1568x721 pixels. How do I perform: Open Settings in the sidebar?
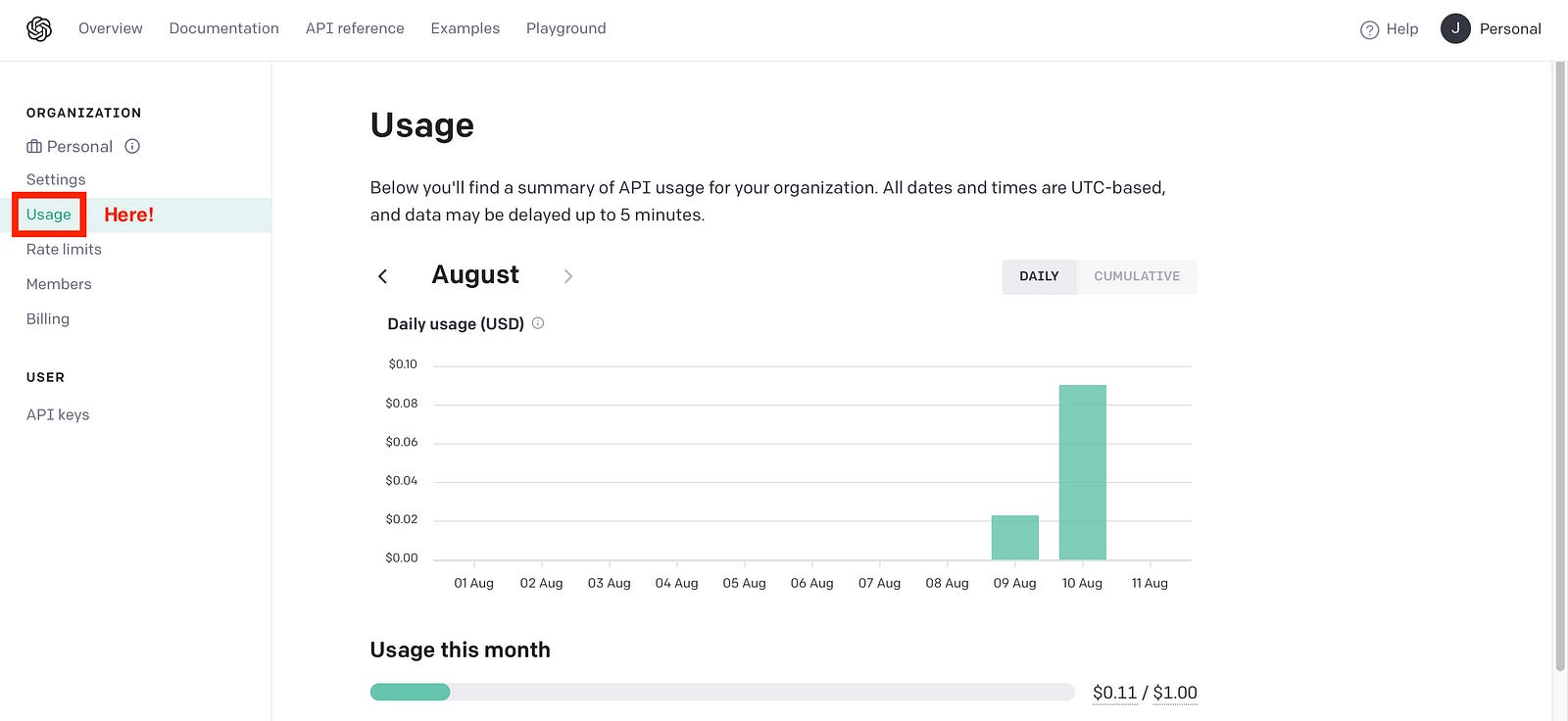coord(56,179)
